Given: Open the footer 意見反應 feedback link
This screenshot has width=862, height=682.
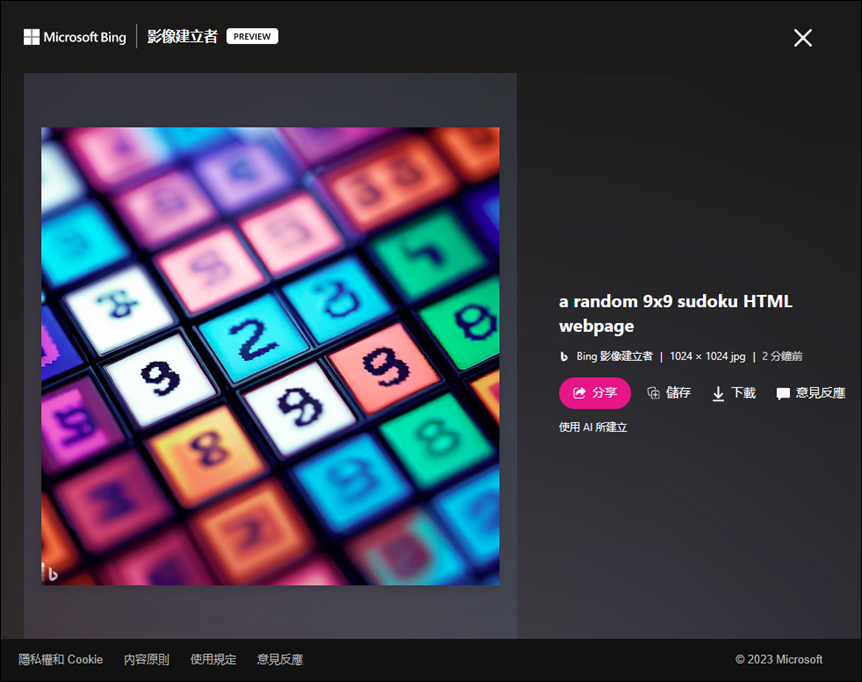Looking at the screenshot, I should (x=280, y=659).
